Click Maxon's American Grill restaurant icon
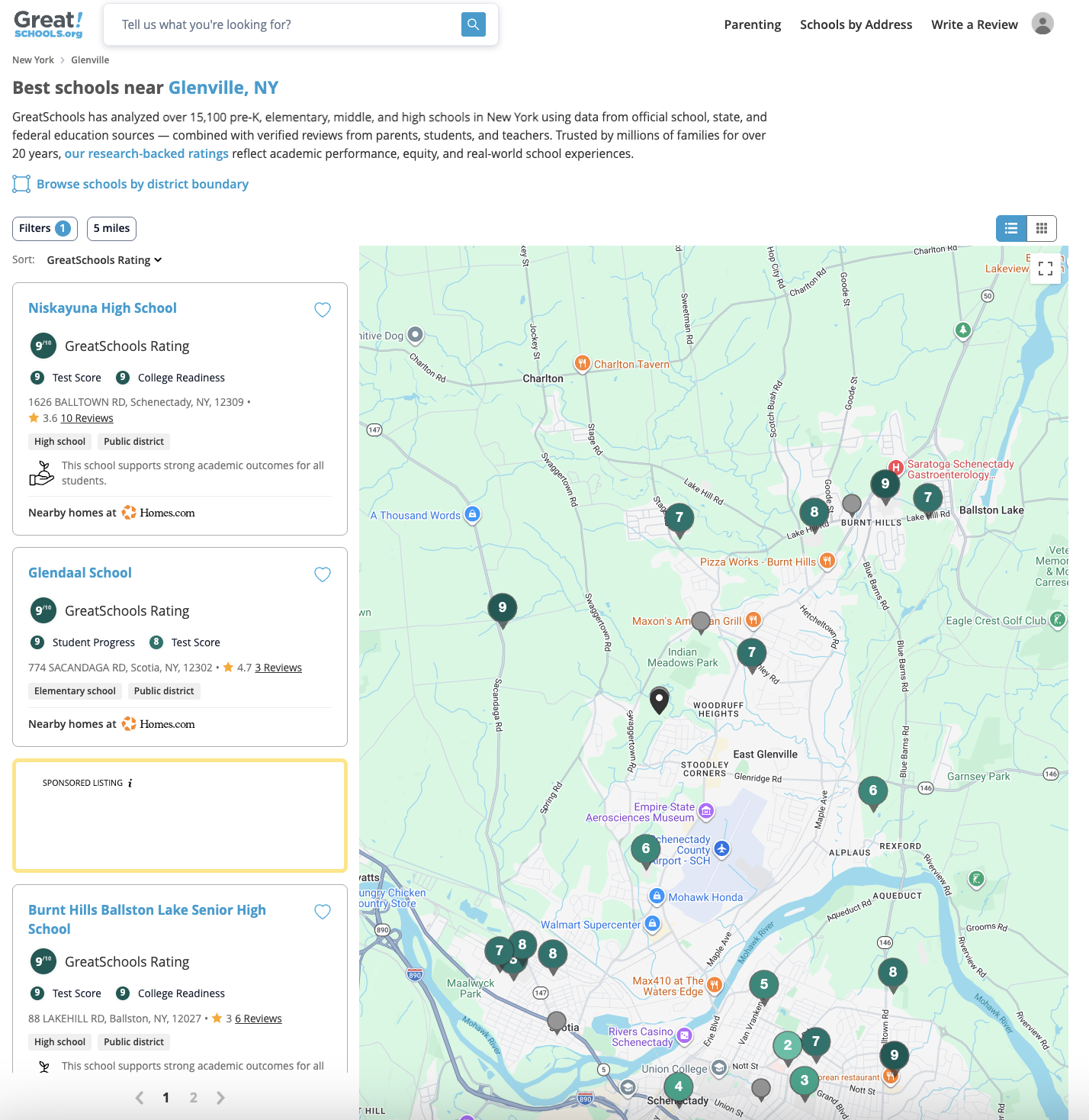Viewport: 1089px width, 1120px height. click(753, 620)
